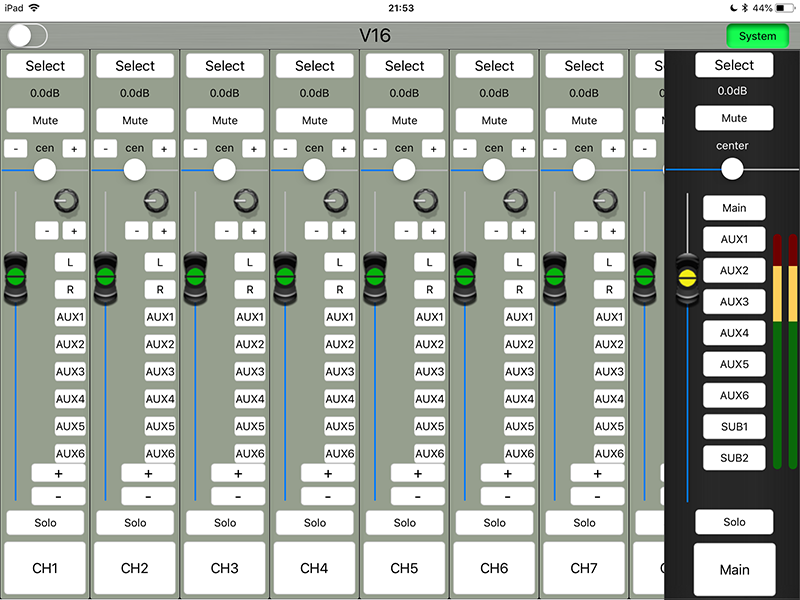Click the CH6 green fader cap

[x=465, y=277]
